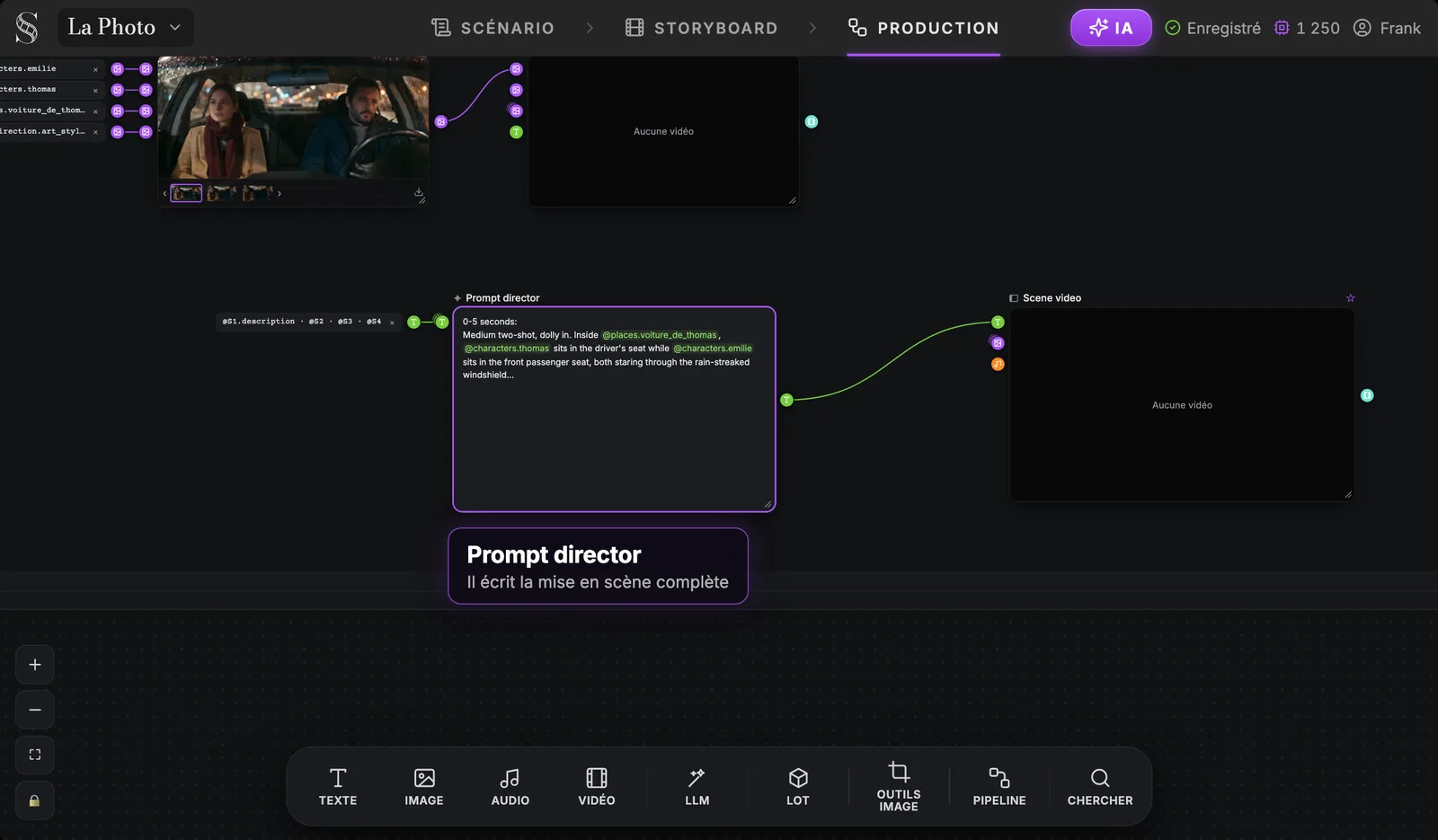Add an Image node from the toolbar
1438x840 pixels.
click(424, 787)
